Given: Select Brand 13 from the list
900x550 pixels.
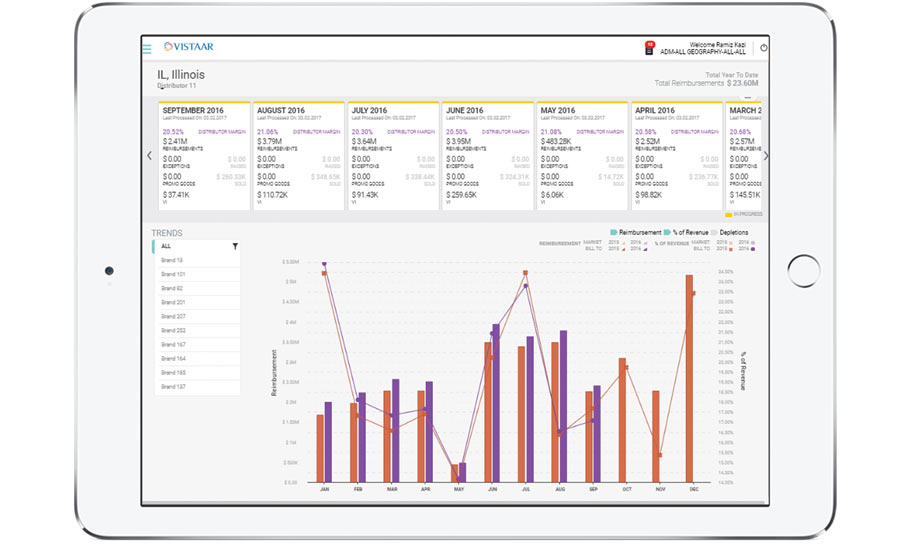Looking at the screenshot, I should (x=196, y=260).
